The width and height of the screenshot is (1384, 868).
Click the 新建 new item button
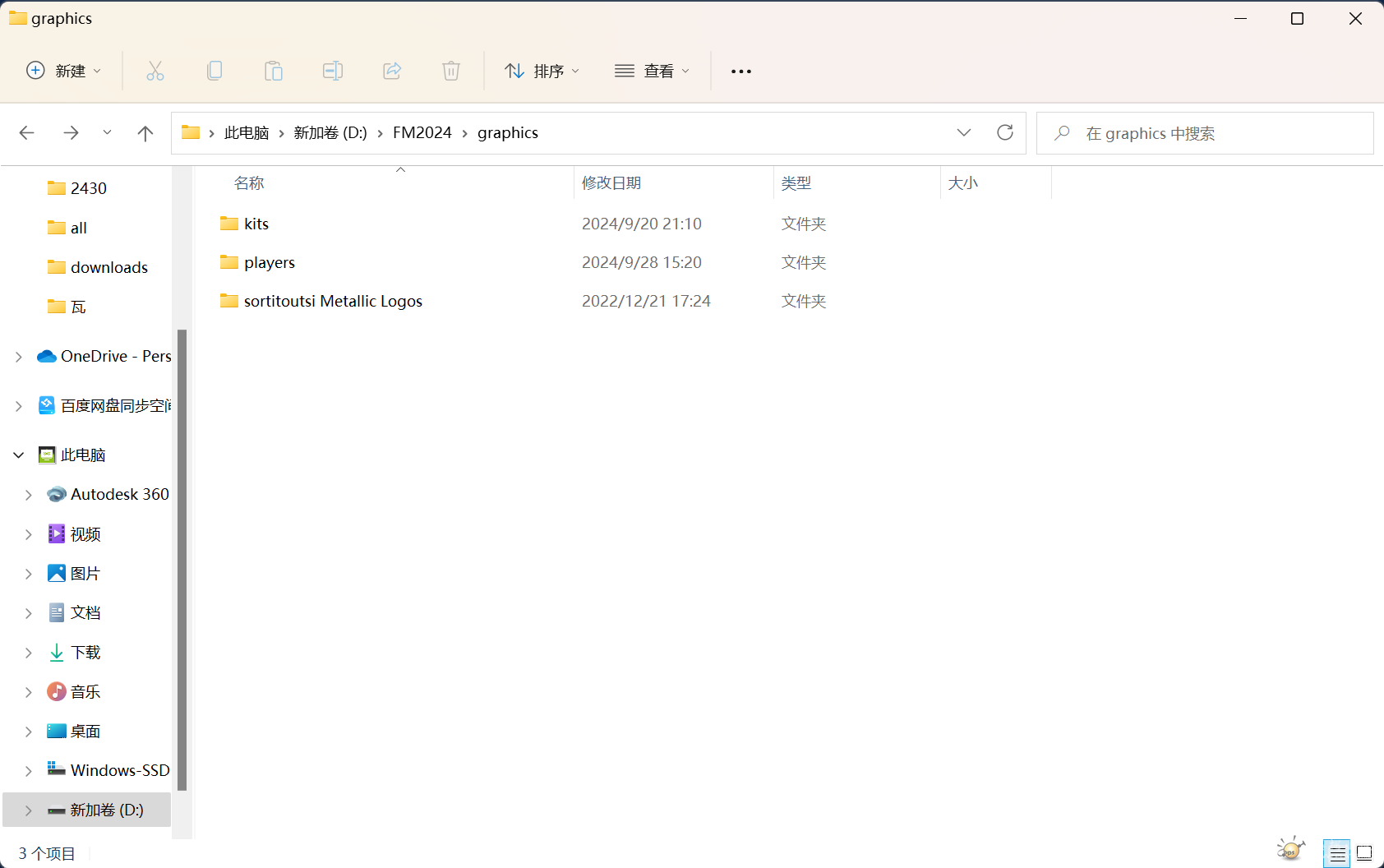64,71
